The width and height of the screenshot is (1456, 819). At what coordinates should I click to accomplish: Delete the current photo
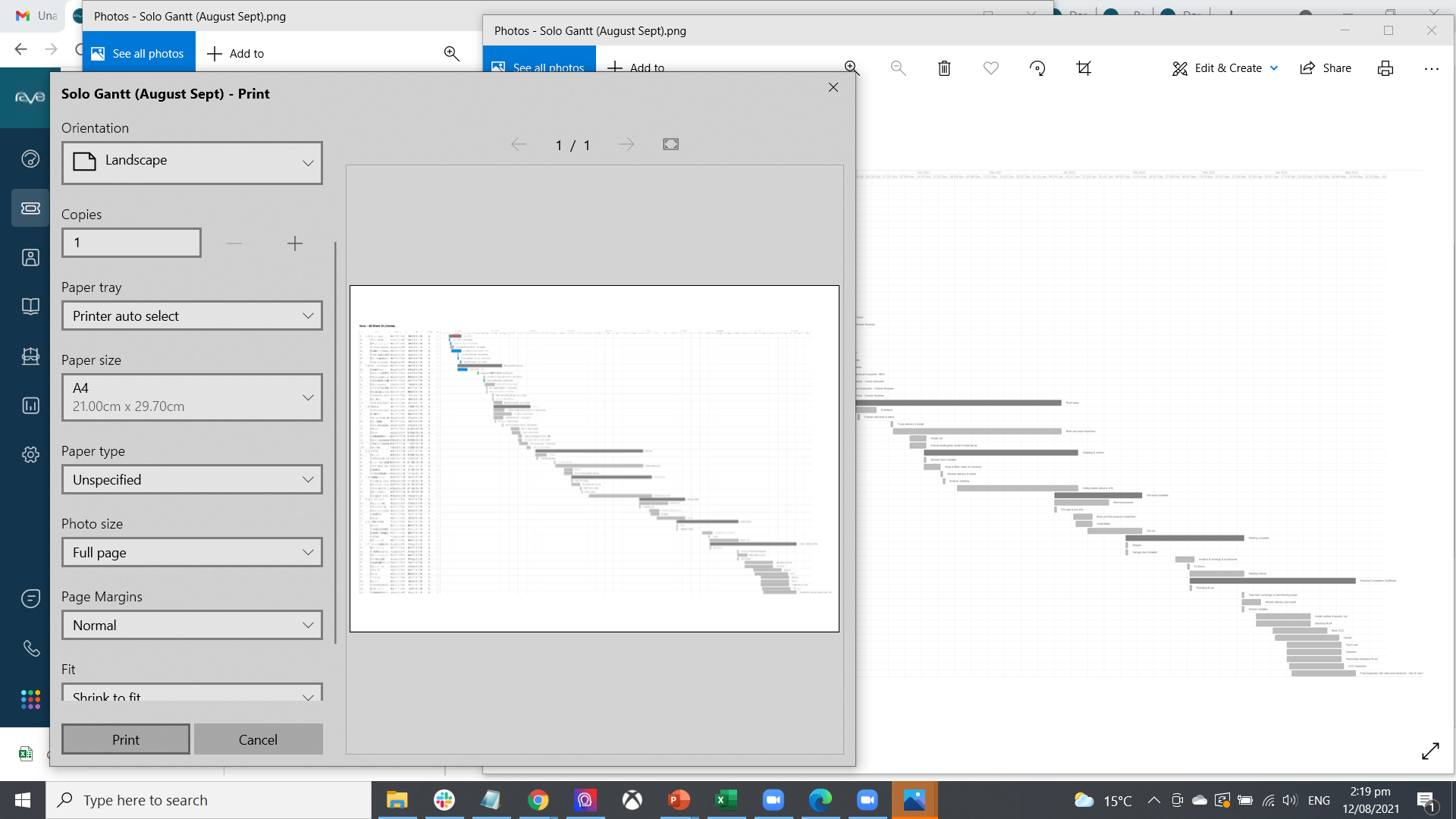tap(944, 68)
